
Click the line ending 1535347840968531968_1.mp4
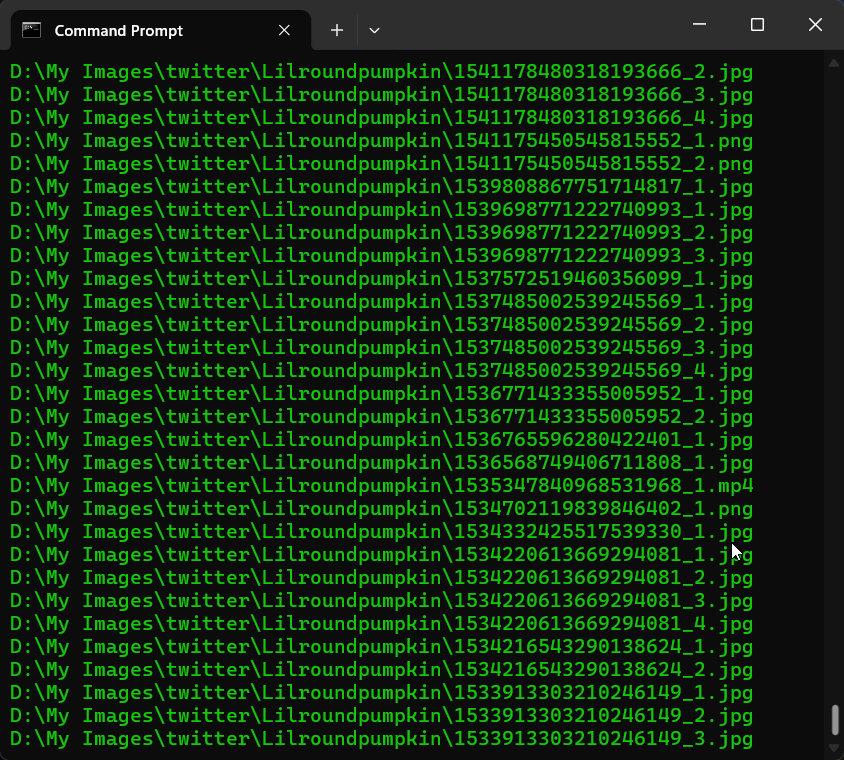pyautogui.click(x=381, y=485)
